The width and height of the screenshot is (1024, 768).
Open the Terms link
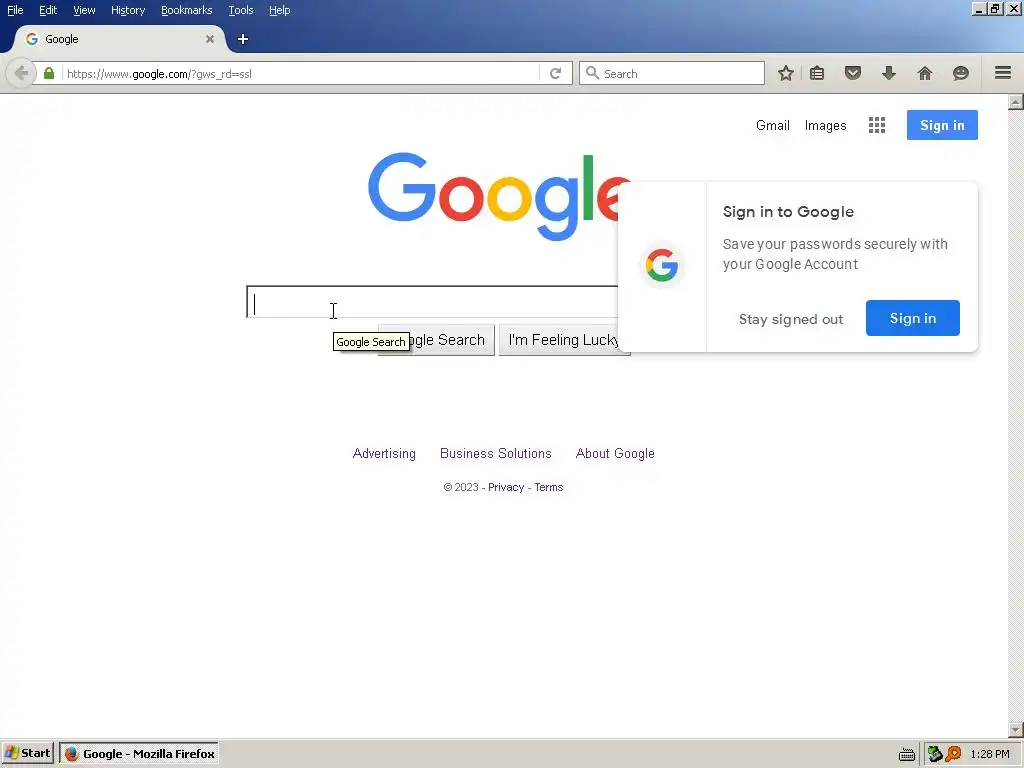[x=549, y=487]
